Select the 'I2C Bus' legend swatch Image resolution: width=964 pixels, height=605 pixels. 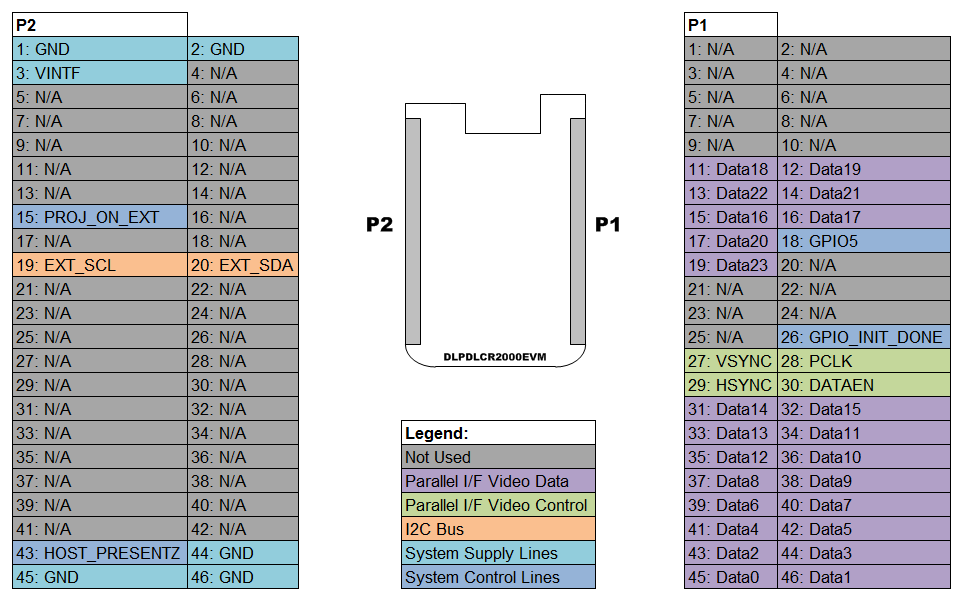pos(498,529)
